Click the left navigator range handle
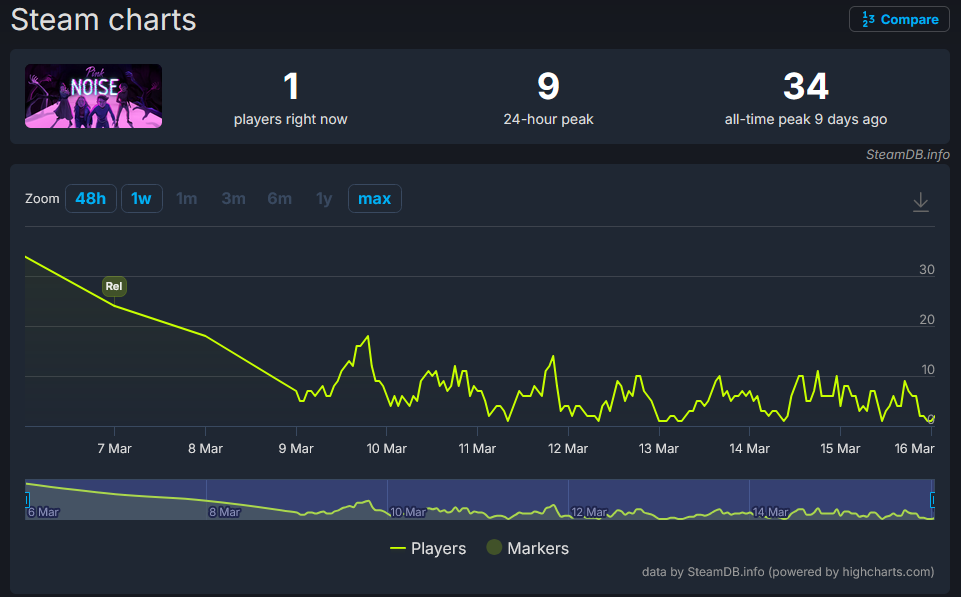 [27, 500]
